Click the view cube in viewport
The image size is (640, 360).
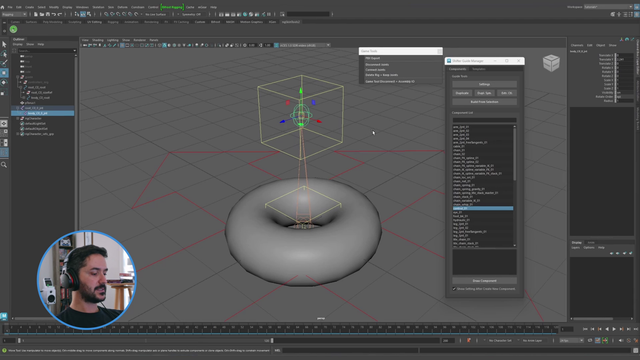[551, 63]
